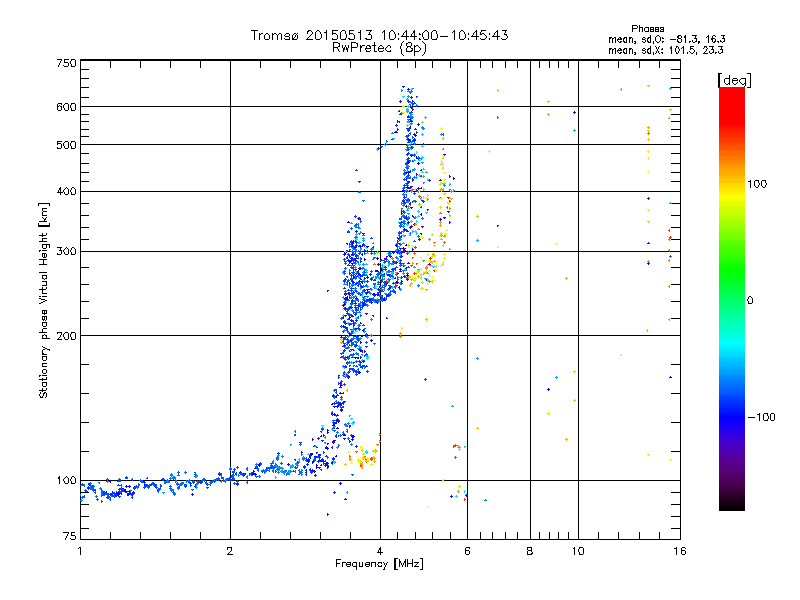Click the '16' x-axis tick label
800x600 pixels.
click(680, 551)
